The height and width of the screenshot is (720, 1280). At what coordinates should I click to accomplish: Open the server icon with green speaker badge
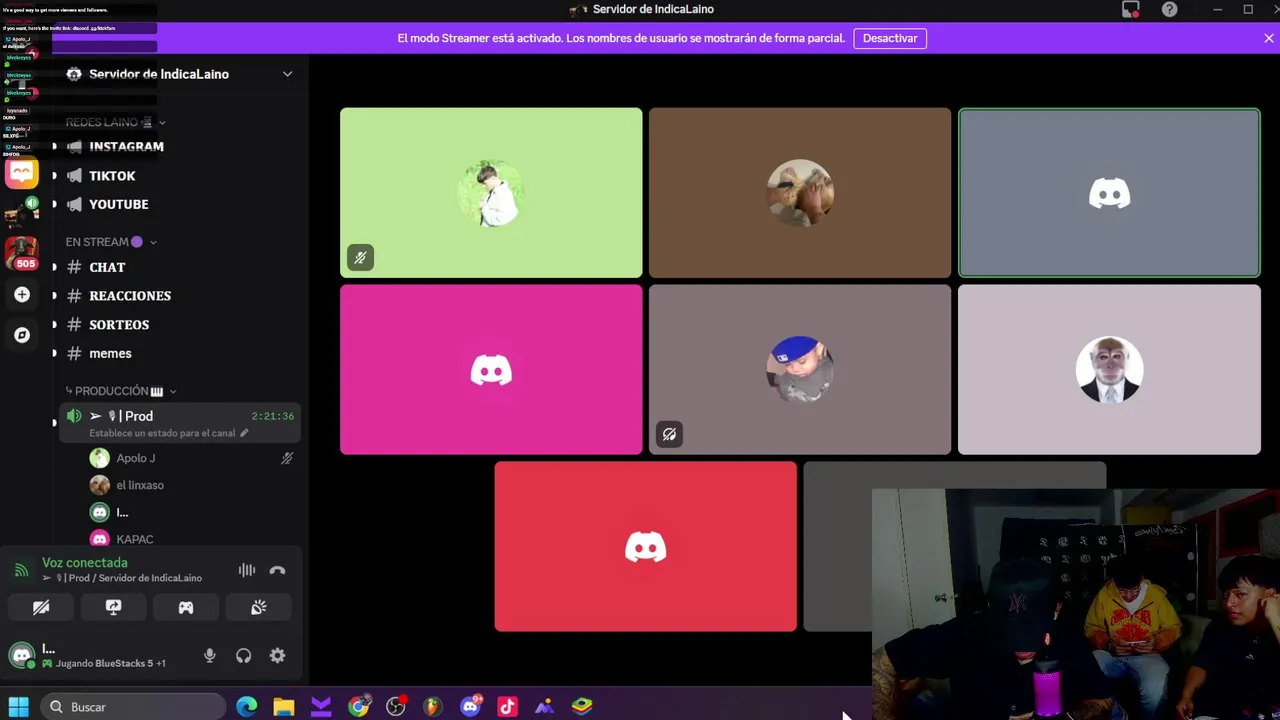22,213
